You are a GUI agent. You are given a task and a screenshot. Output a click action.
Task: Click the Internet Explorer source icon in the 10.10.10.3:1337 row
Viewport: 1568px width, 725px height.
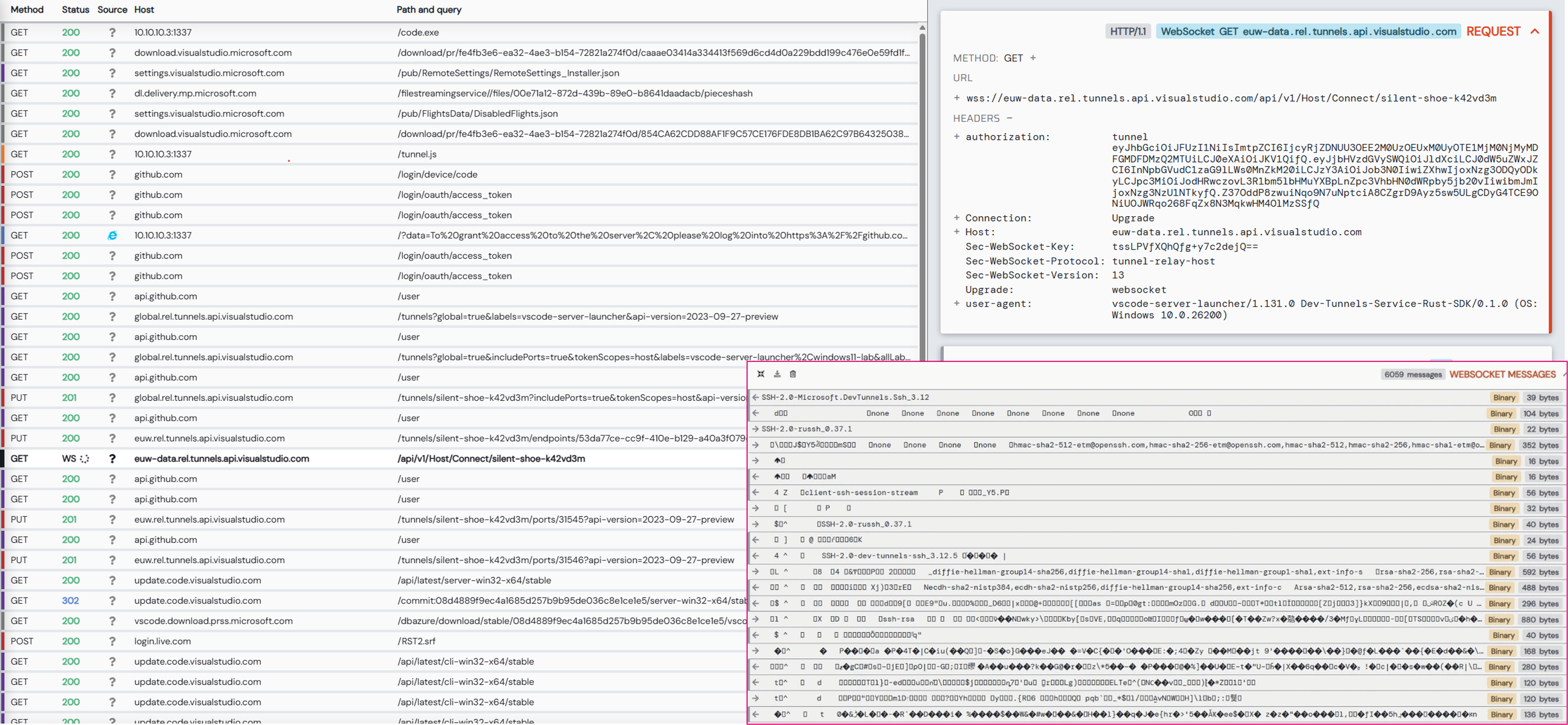[x=112, y=236]
